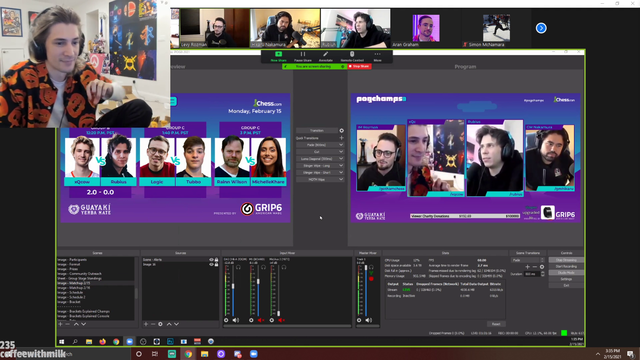The height and width of the screenshot is (360, 640).
Task: Adjust the first input mixer volume fader
Action: (233, 287)
